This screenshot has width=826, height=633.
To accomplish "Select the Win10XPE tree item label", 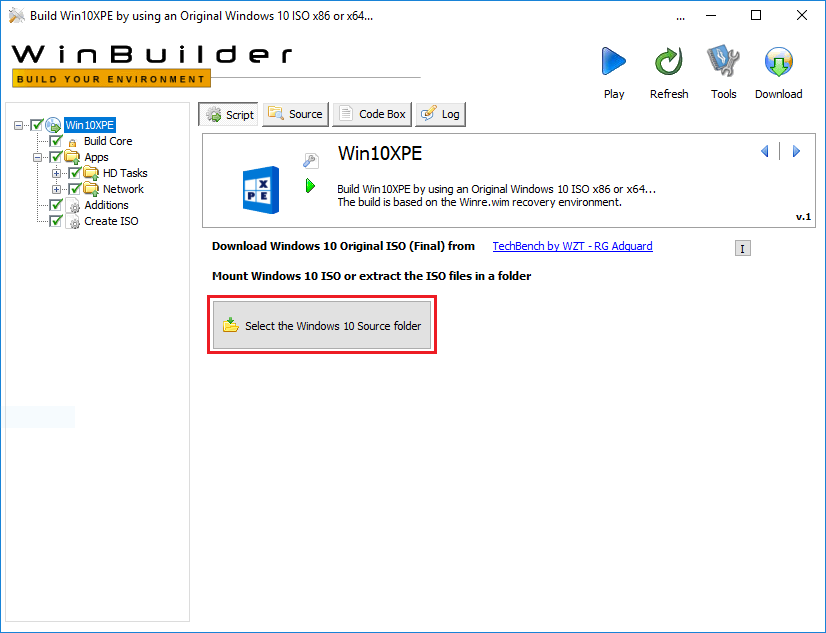I will pos(90,125).
